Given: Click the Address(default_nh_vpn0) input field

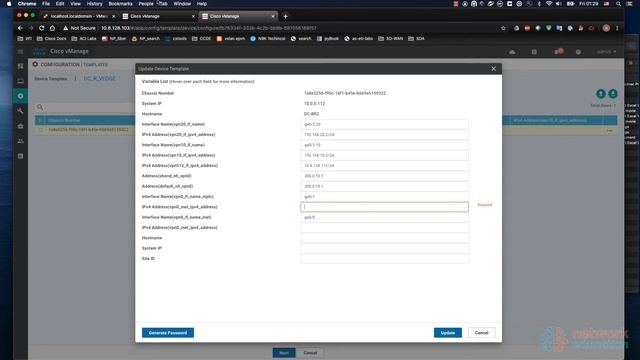Looking at the screenshot, I should point(384,187).
